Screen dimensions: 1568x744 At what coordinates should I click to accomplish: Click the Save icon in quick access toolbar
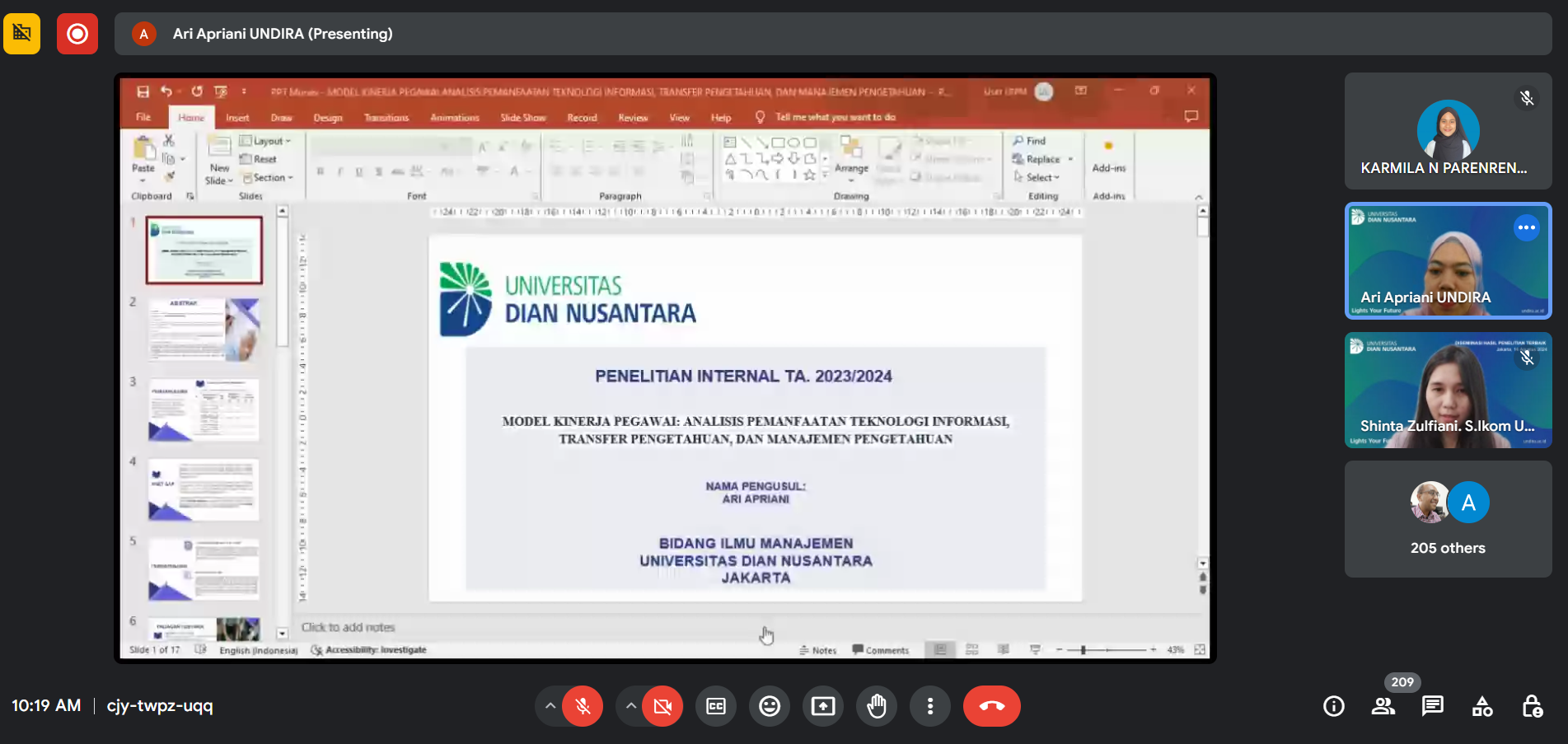click(x=143, y=91)
